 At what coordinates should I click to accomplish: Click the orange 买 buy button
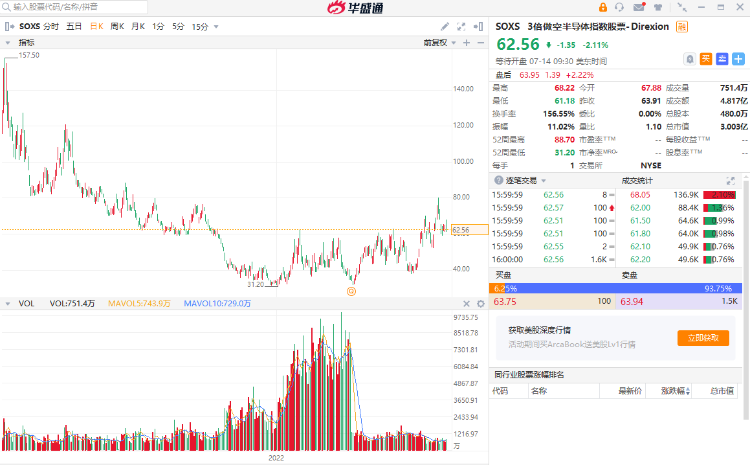point(706,59)
